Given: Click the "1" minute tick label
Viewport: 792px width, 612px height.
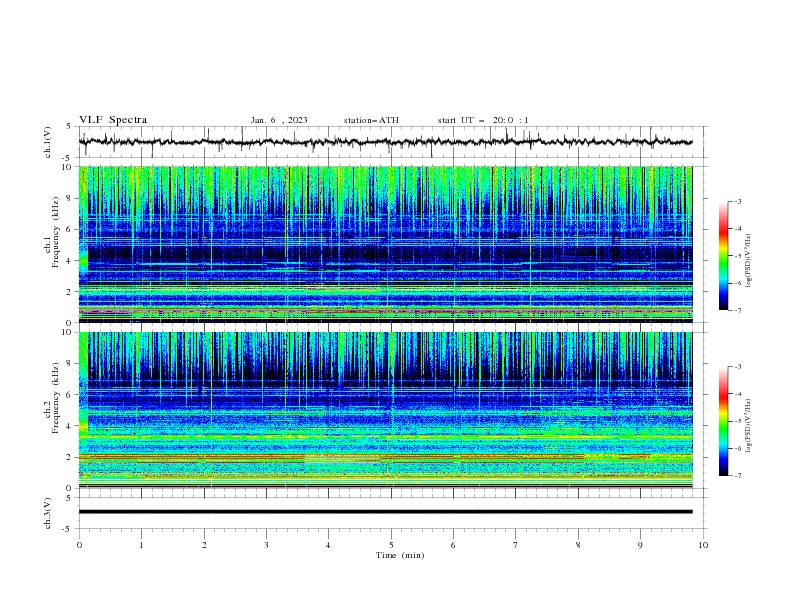Looking at the screenshot, I should point(141,545).
